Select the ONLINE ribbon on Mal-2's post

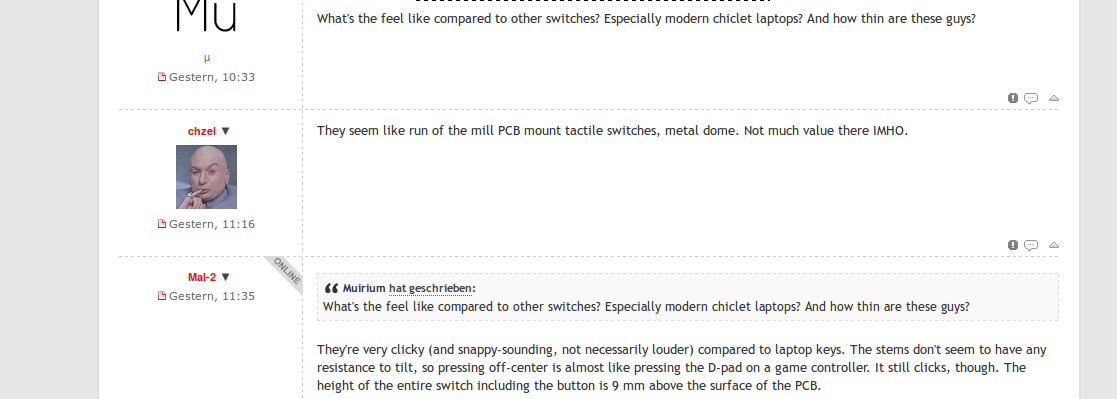[286, 272]
